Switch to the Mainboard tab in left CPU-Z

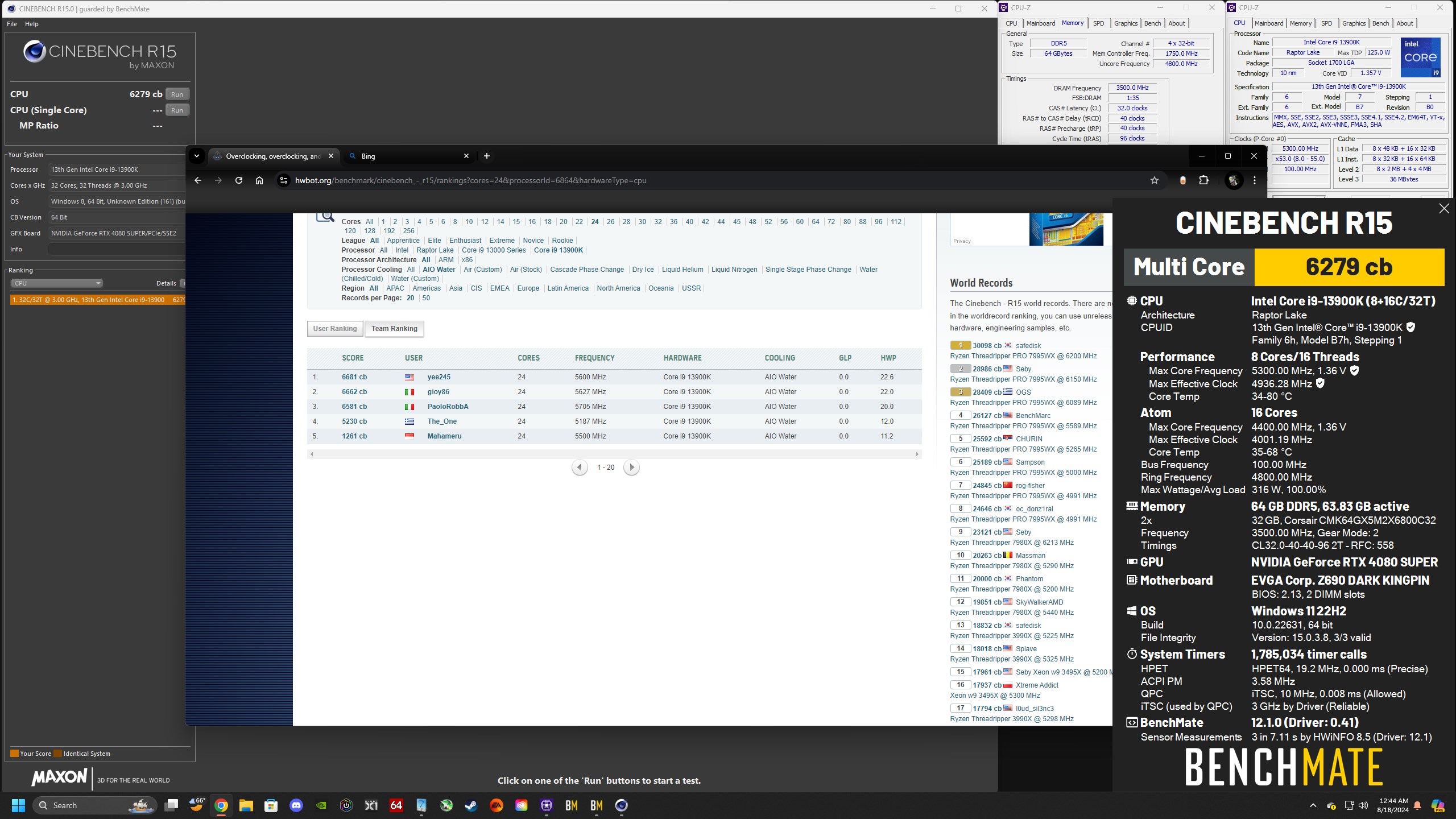click(1041, 23)
